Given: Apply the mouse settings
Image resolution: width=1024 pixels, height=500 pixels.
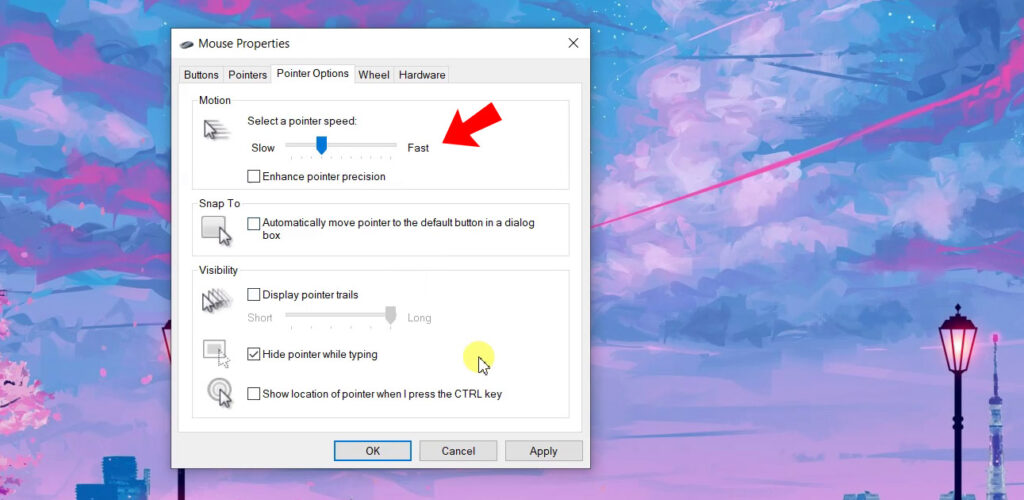Looking at the screenshot, I should [x=543, y=451].
